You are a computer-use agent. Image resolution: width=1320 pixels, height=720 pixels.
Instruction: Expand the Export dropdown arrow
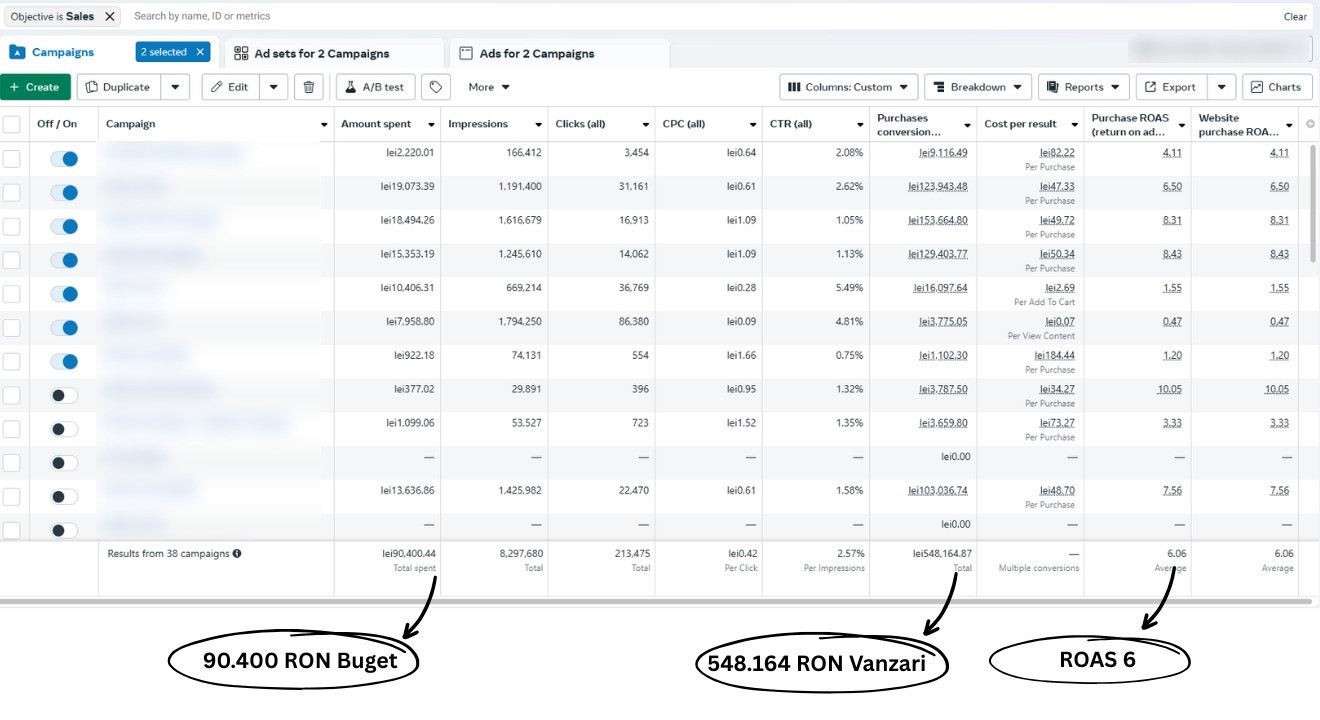pyautogui.click(x=1222, y=87)
